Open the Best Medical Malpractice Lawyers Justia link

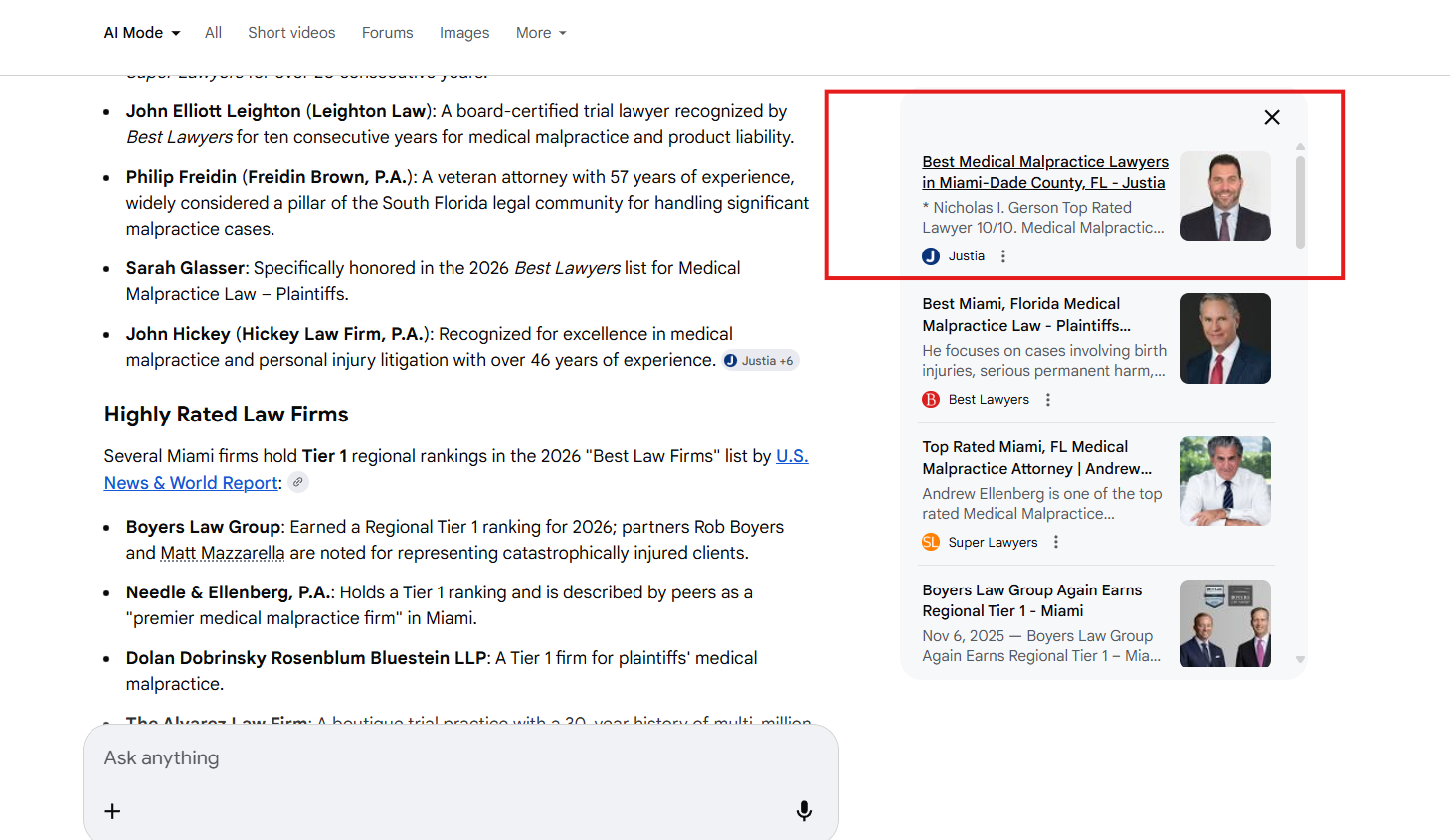(x=1044, y=171)
